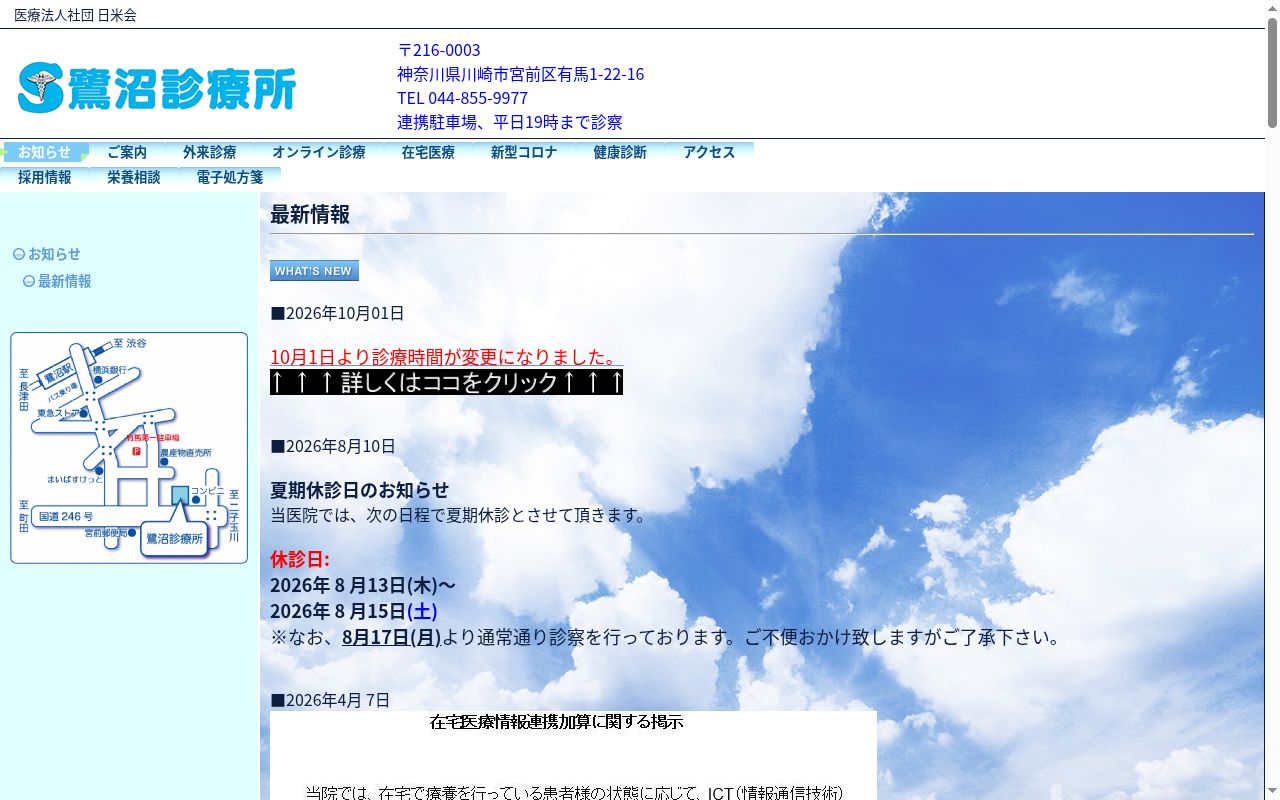
Task: Click the 夏期休診日のお知らせ heading
Action: coord(360,490)
